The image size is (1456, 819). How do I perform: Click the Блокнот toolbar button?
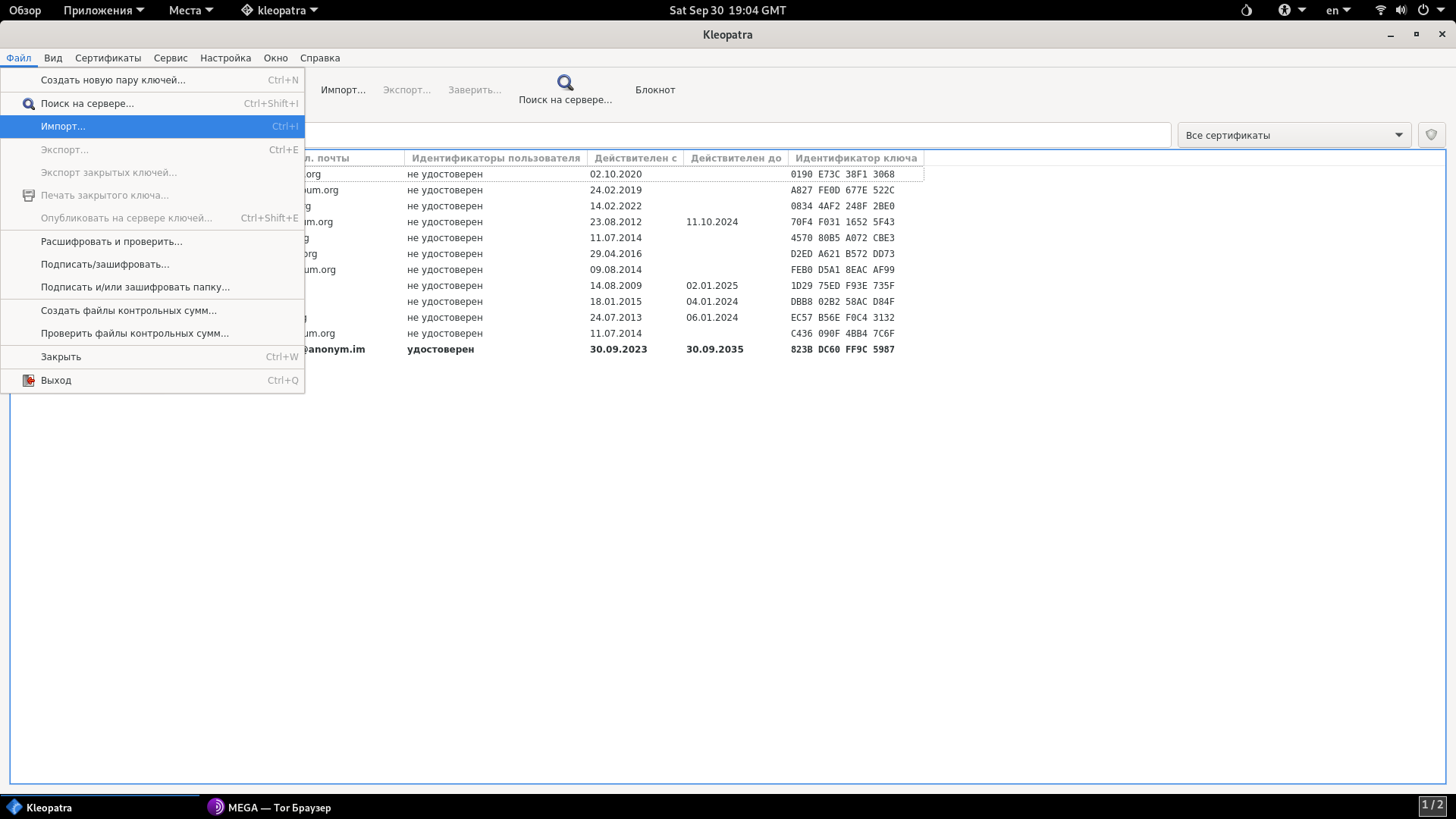tap(655, 90)
